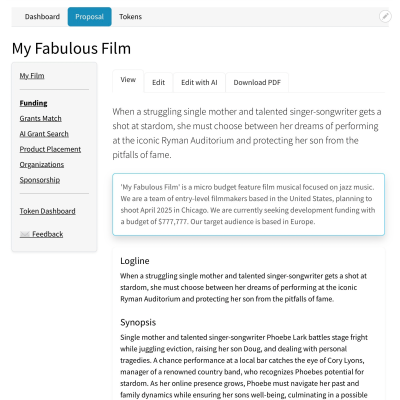Click the Sponsorship sidebar link
Viewport: 400px width, 400px height.
(x=40, y=180)
